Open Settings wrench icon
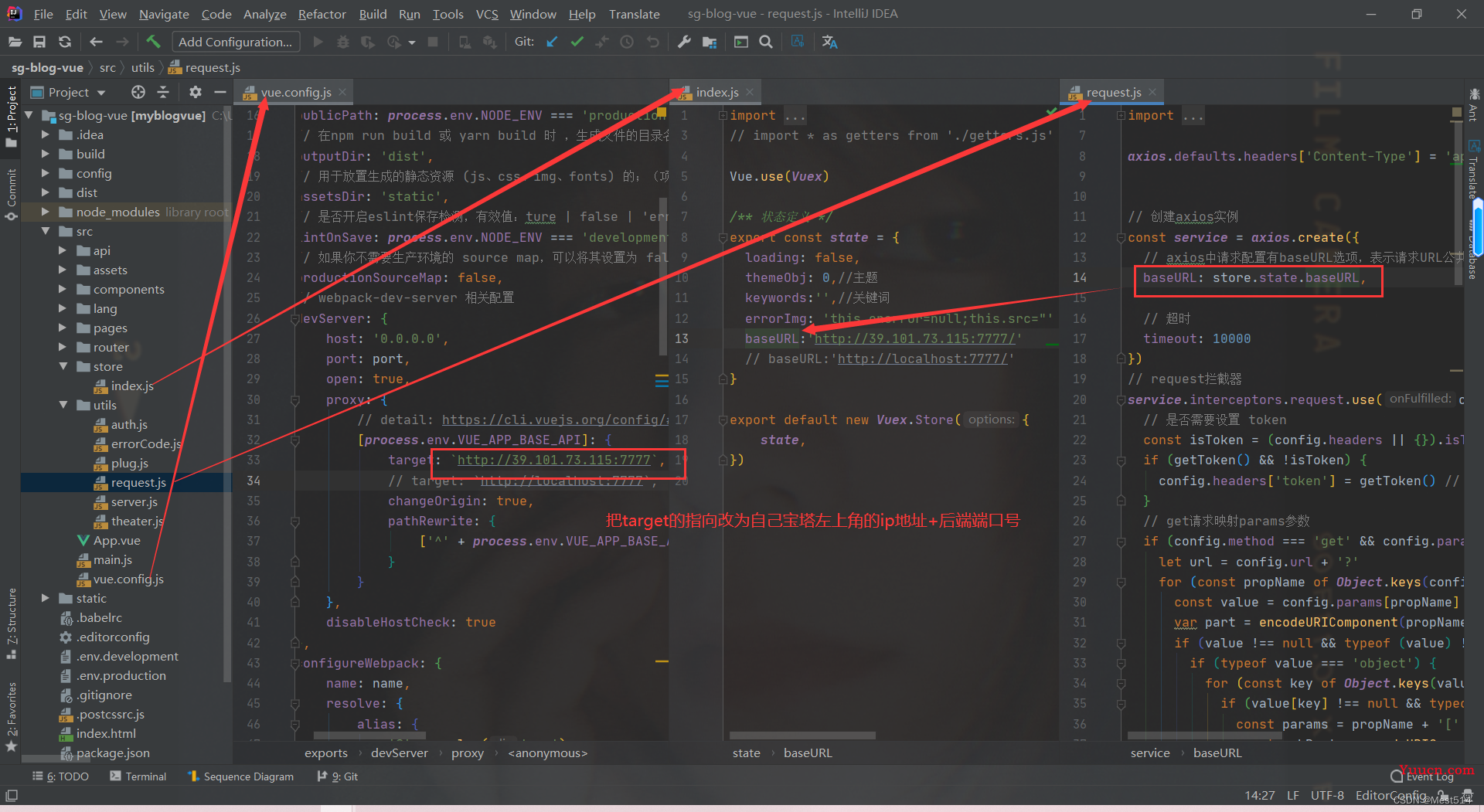Screen dimensions: 1484x812 tap(684, 42)
